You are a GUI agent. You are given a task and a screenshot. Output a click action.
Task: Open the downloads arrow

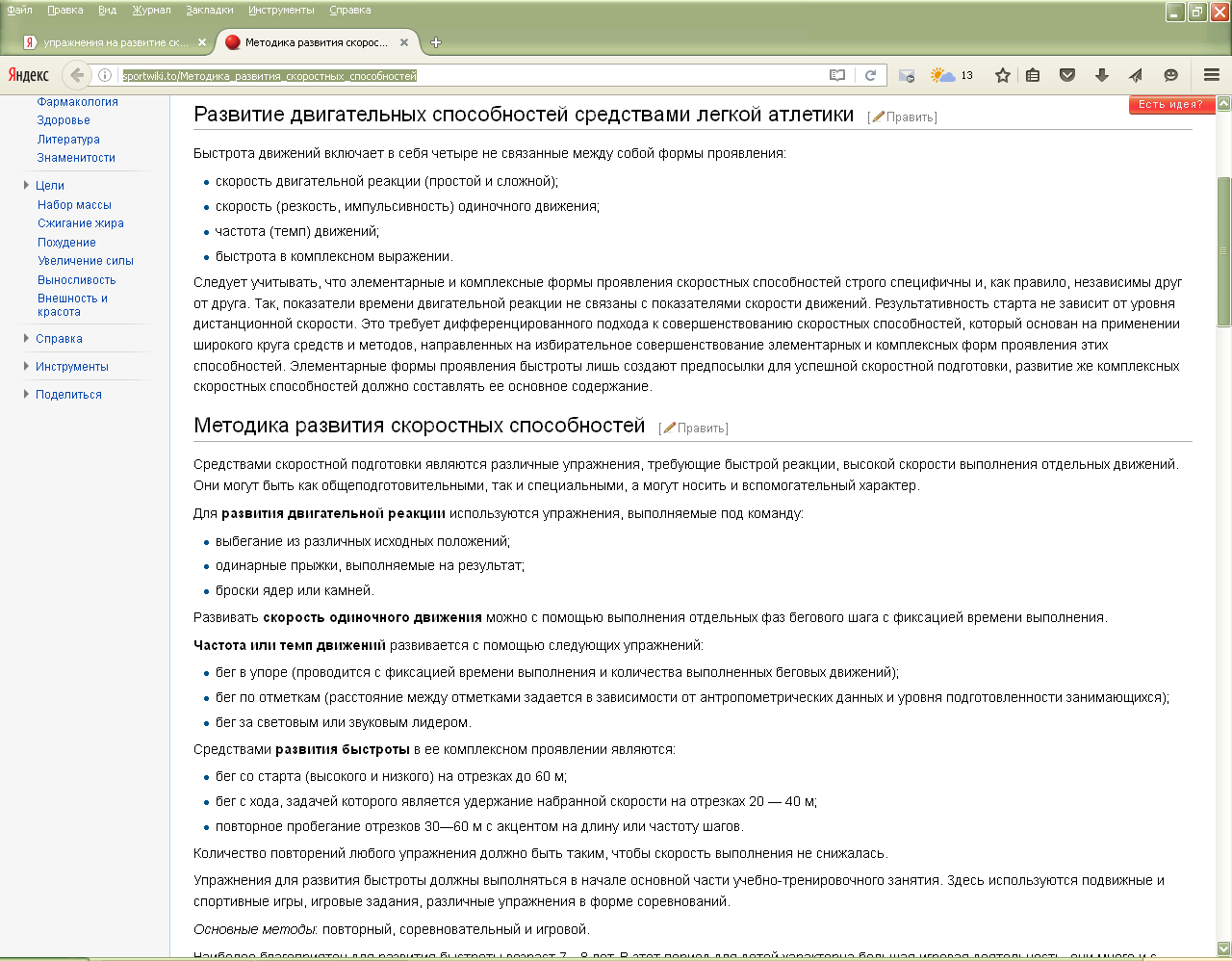point(1102,75)
